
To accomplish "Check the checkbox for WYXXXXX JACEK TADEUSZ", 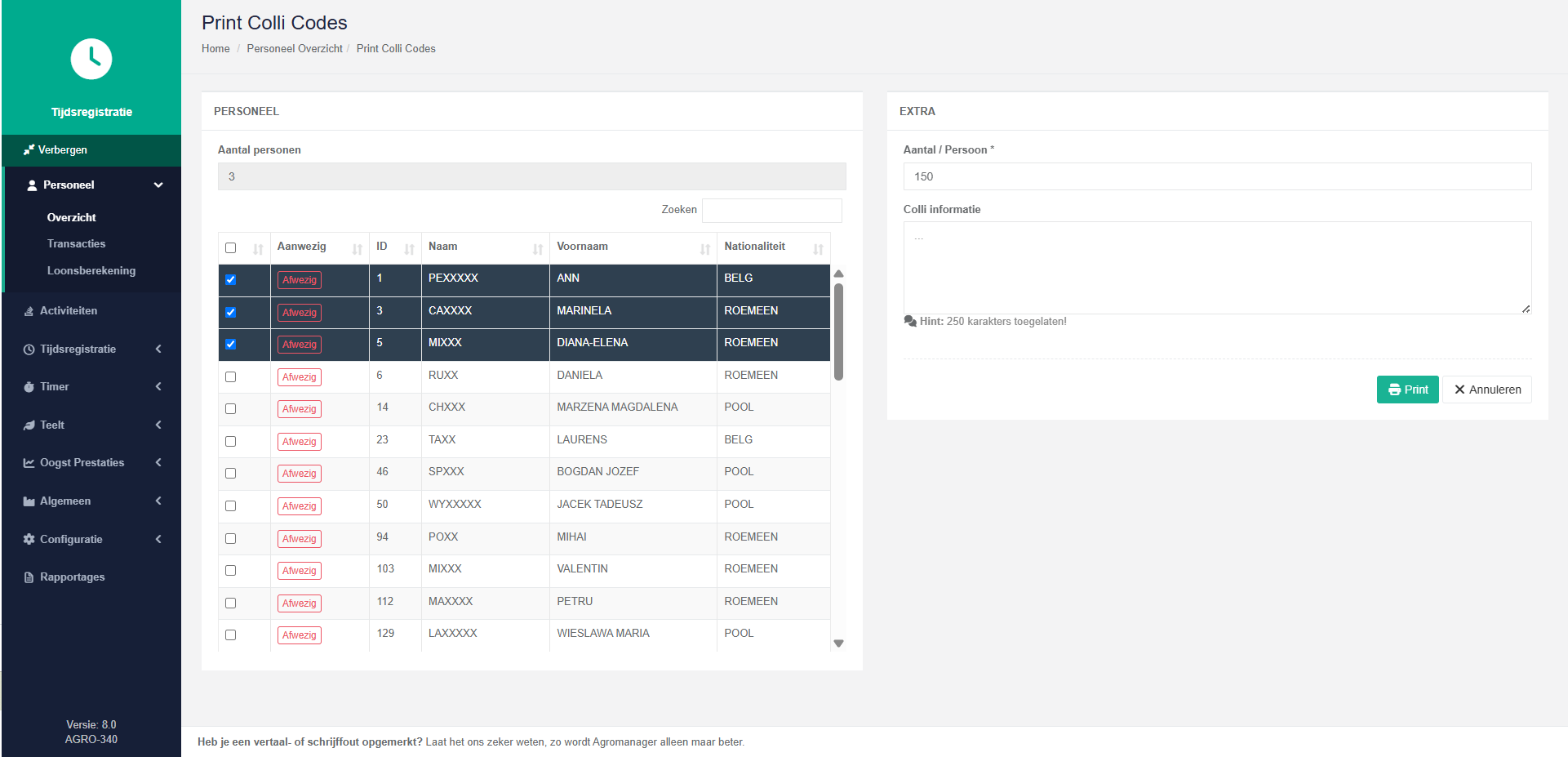I will click(x=231, y=506).
